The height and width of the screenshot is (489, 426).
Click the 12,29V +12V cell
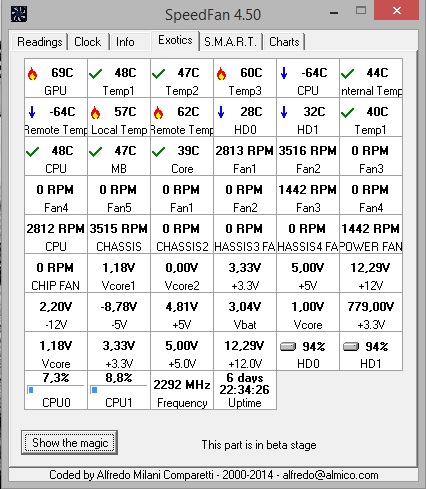point(371,273)
